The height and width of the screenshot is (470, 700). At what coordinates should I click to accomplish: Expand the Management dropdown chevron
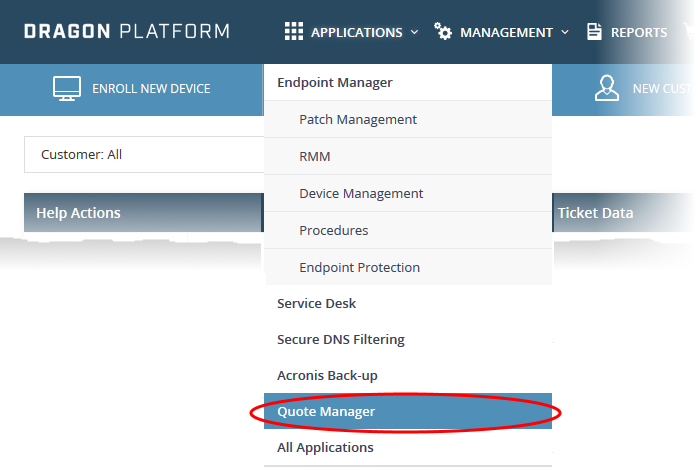pyautogui.click(x=565, y=32)
